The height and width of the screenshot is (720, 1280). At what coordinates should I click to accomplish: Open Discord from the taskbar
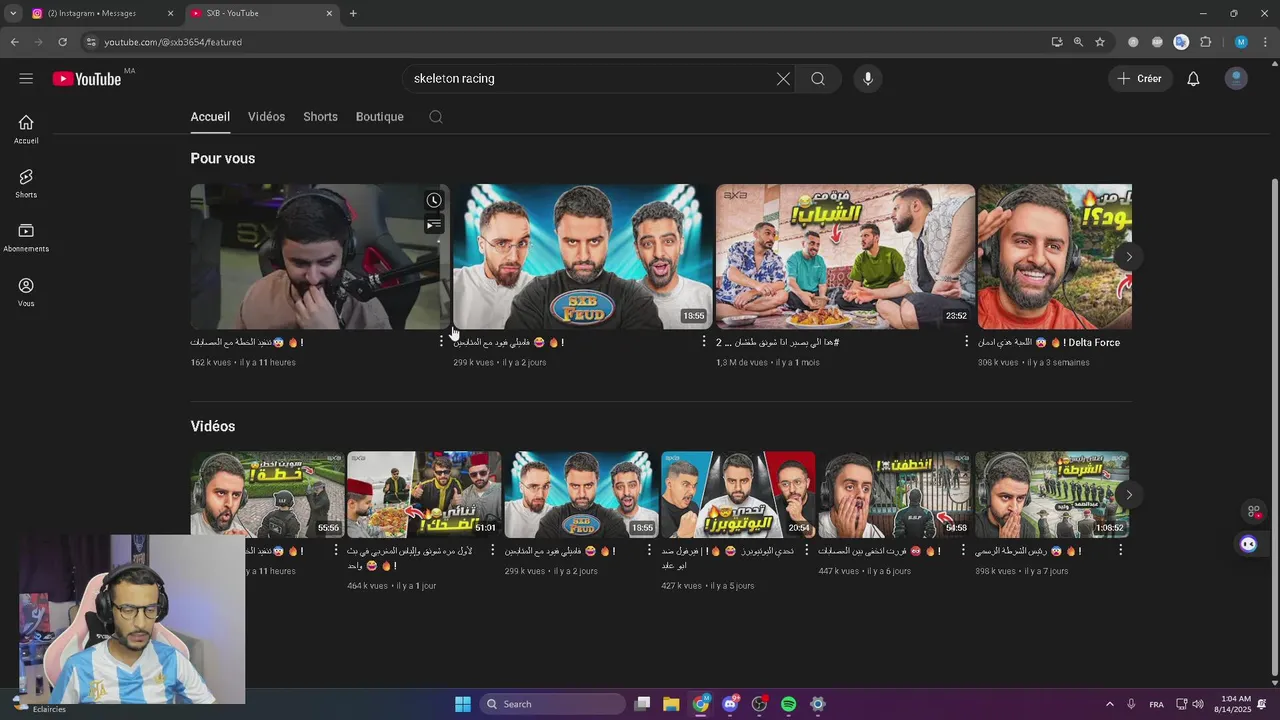730,704
